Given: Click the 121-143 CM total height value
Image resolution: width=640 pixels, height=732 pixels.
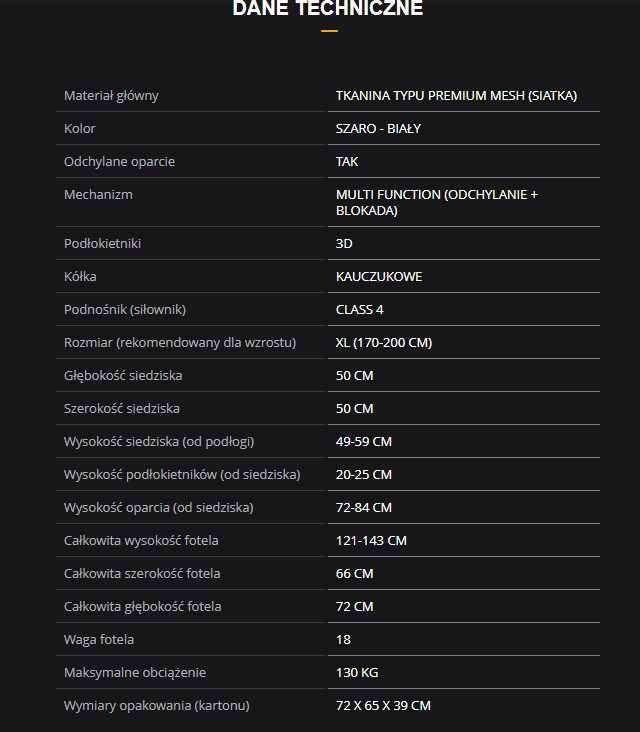Looking at the screenshot, I should [371, 541].
